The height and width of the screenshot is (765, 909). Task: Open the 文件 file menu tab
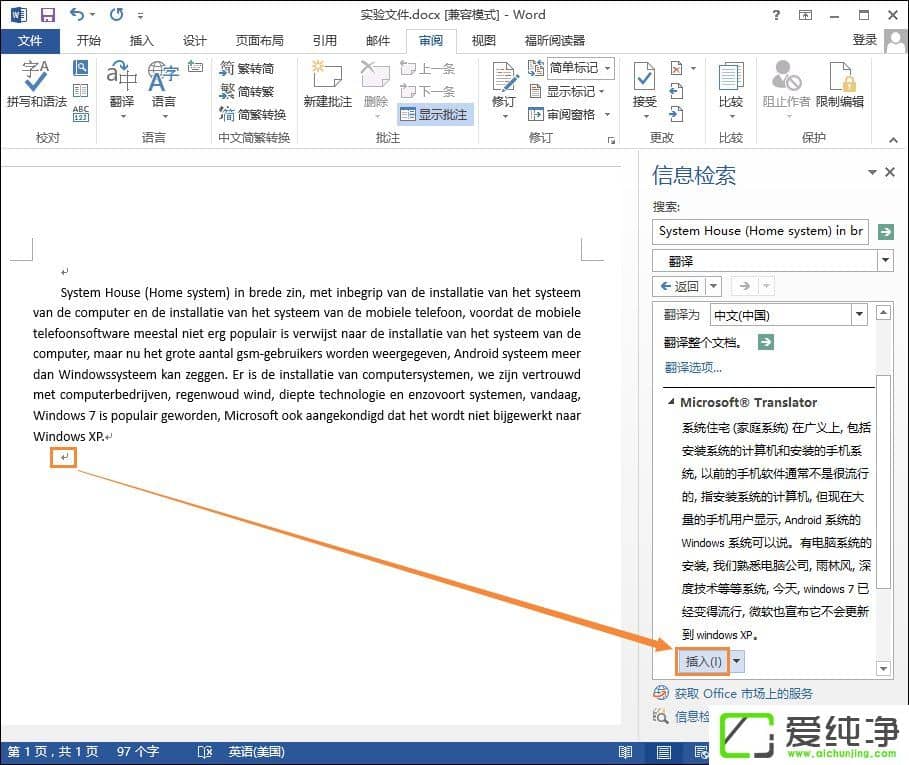pyautogui.click(x=30, y=40)
